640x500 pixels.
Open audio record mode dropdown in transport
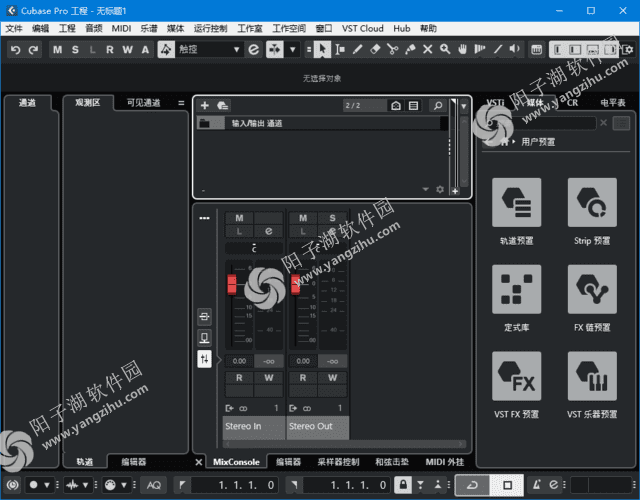[x=85, y=484]
